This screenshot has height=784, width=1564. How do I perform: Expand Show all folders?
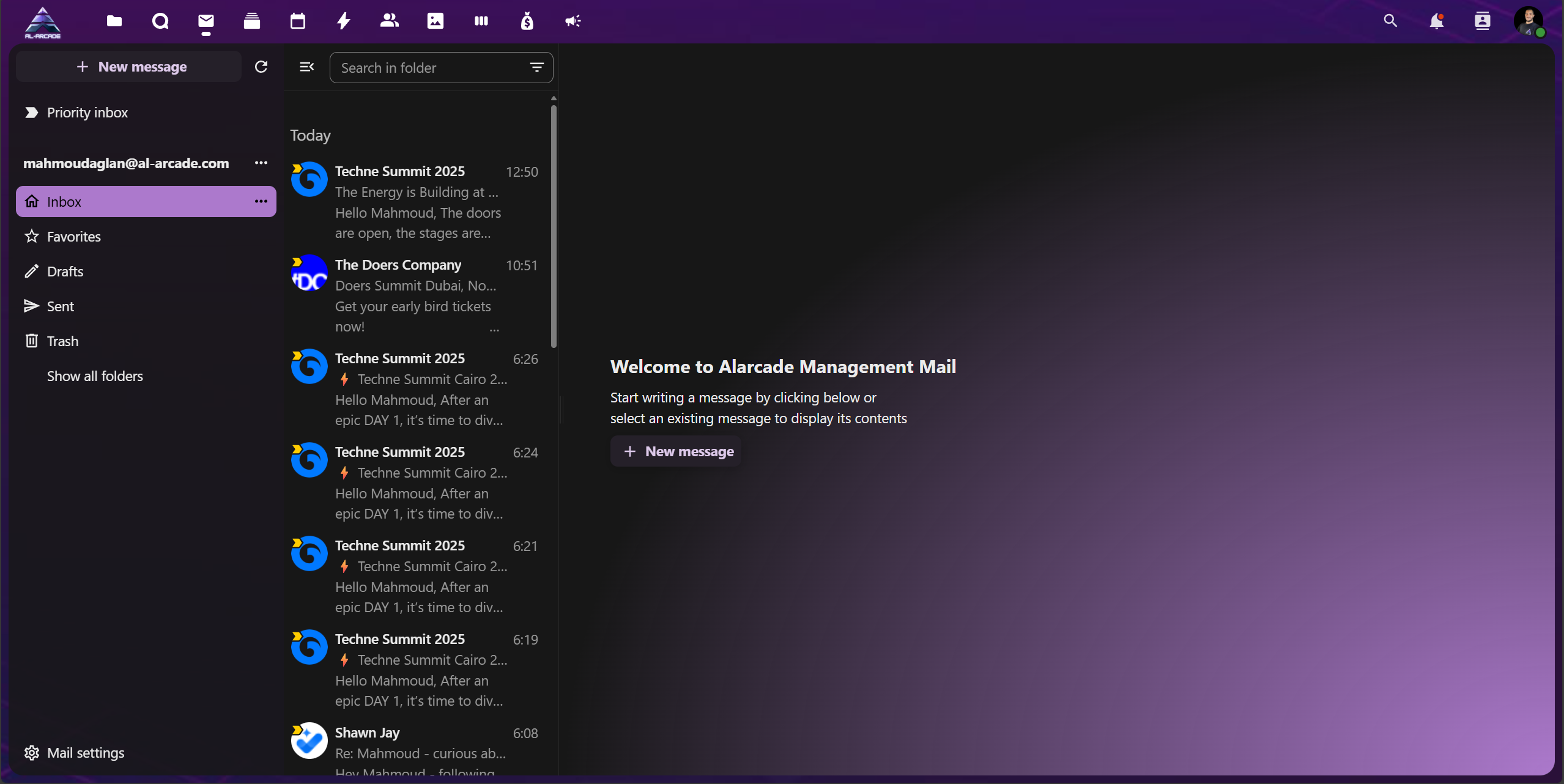pos(95,376)
